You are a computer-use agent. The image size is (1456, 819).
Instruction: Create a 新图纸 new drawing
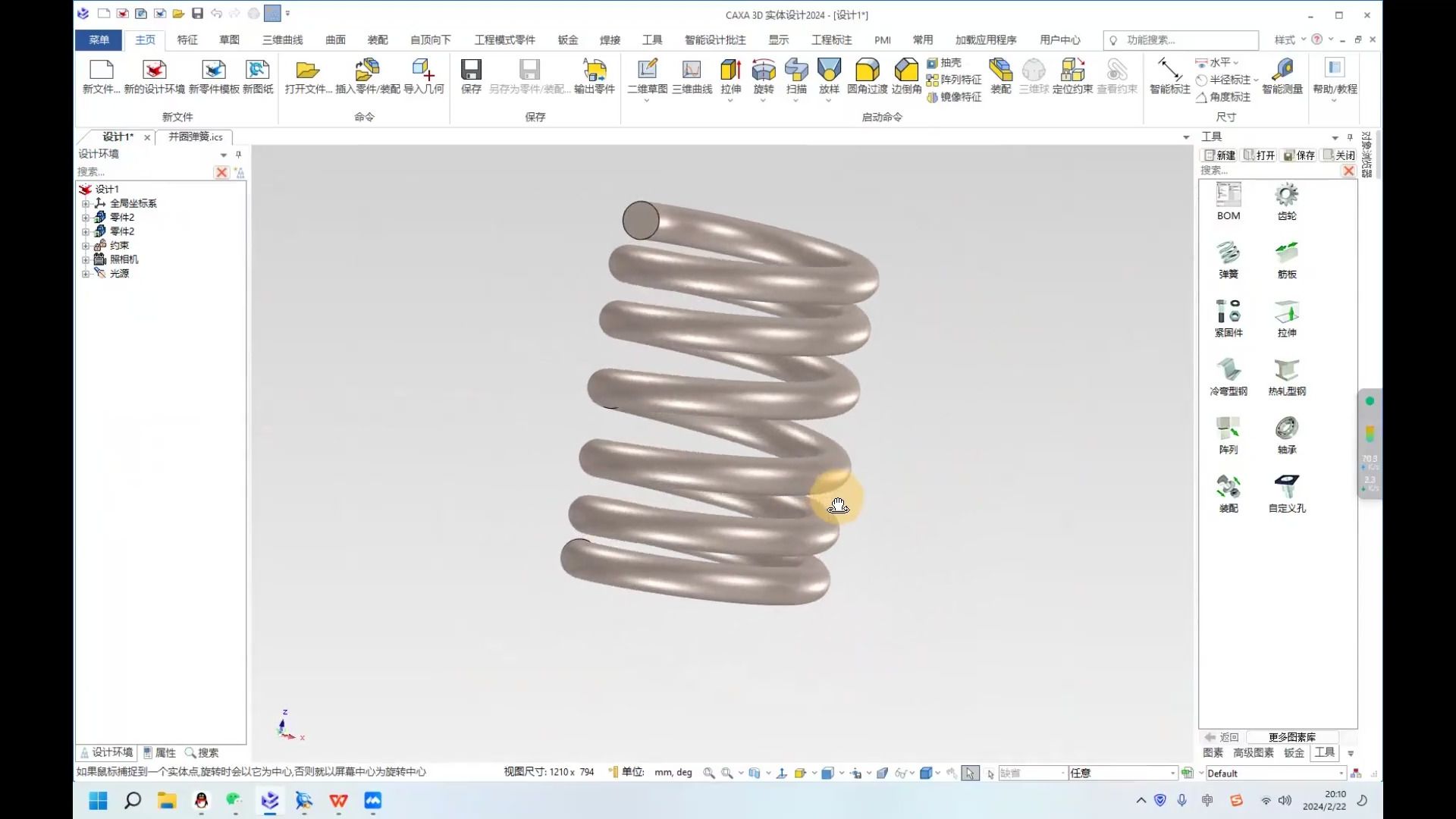pos(258,77)
